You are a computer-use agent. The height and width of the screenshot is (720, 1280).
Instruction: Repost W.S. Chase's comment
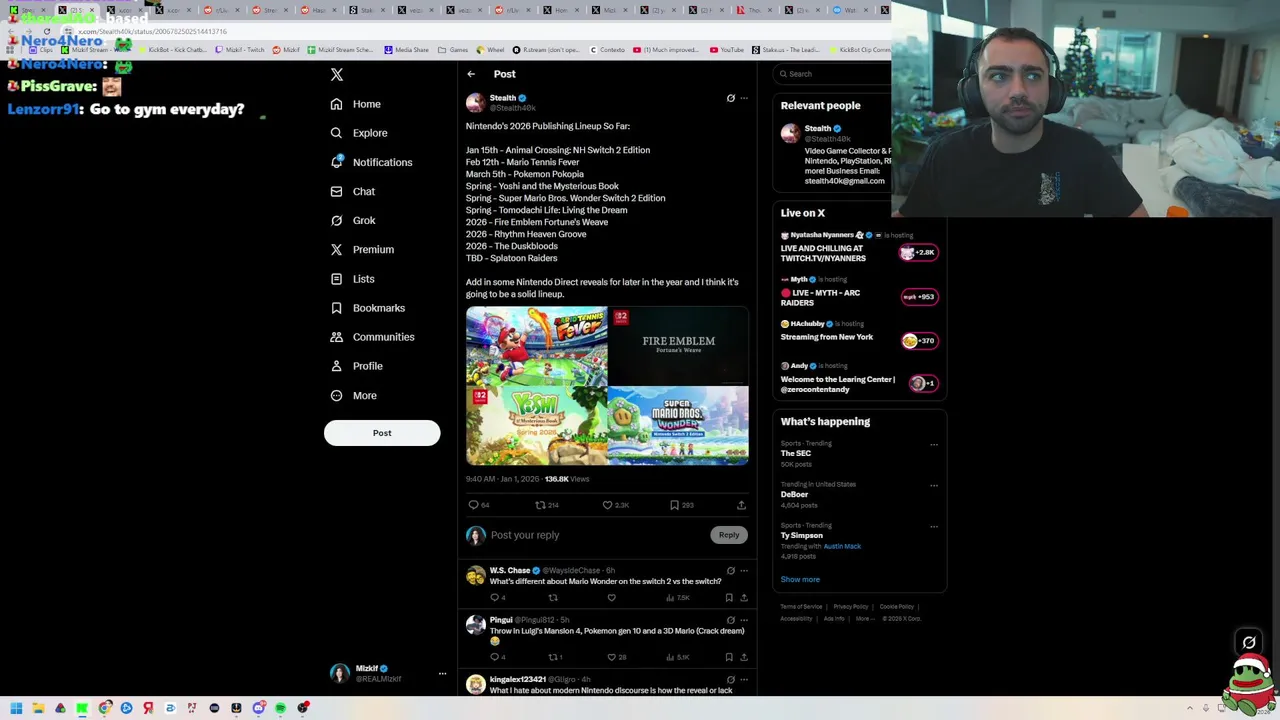click(x=553, y=597)
